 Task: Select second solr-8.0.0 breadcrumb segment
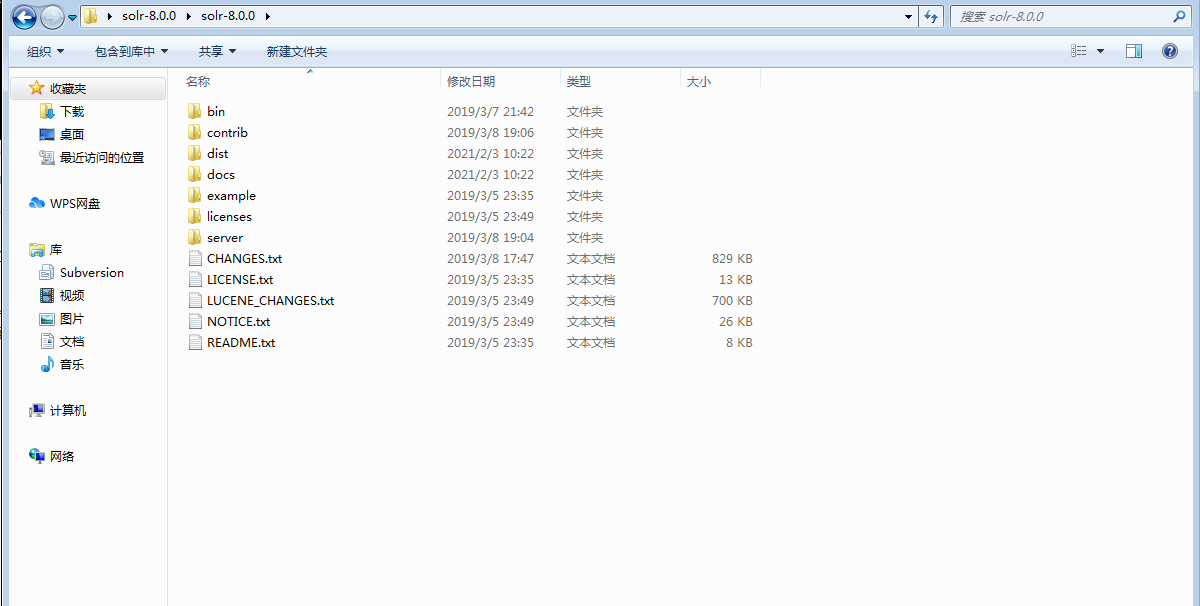click(228, 17)
